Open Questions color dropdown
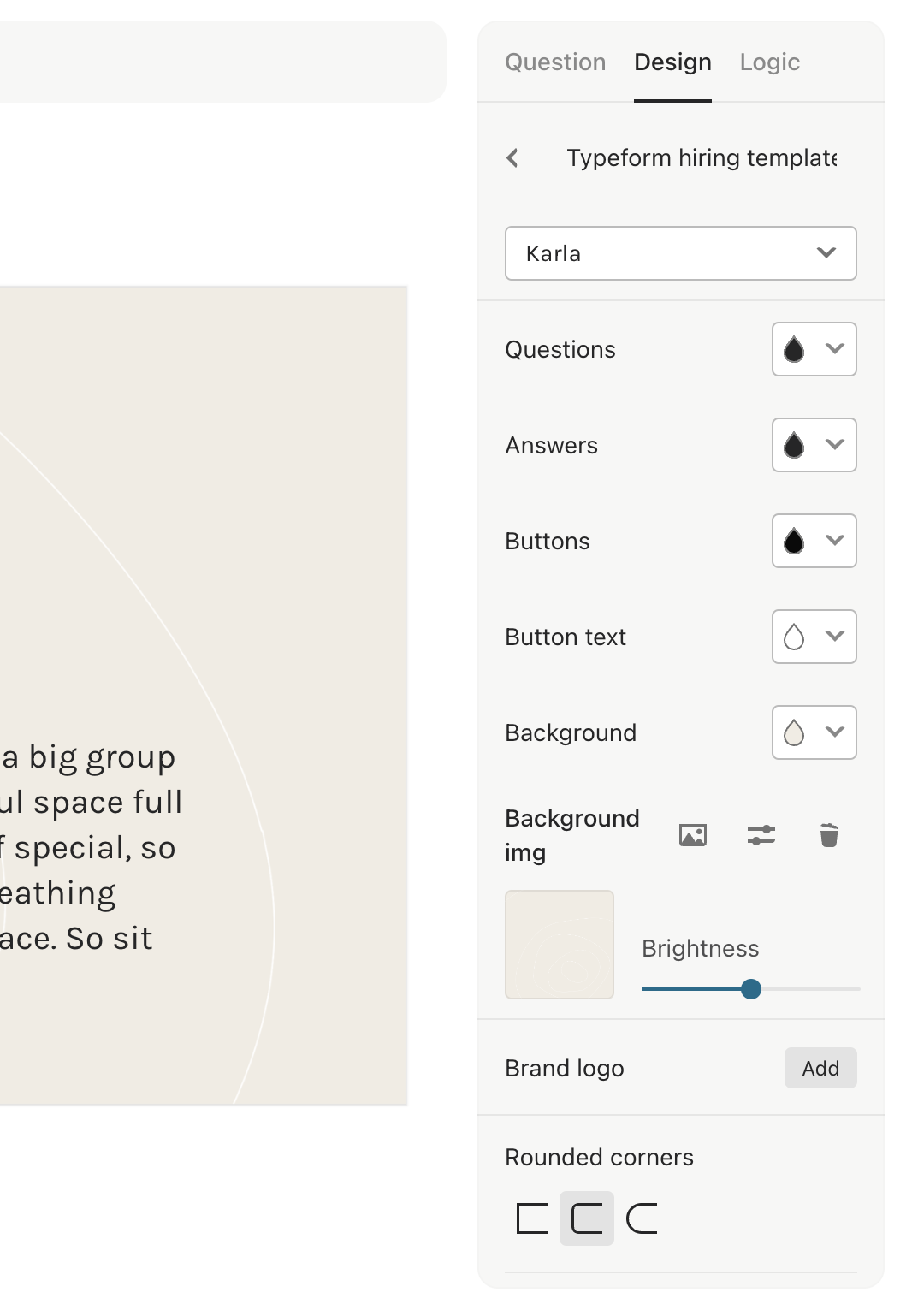Screen dimensions: 912x1316 click(x=814, y=349)
